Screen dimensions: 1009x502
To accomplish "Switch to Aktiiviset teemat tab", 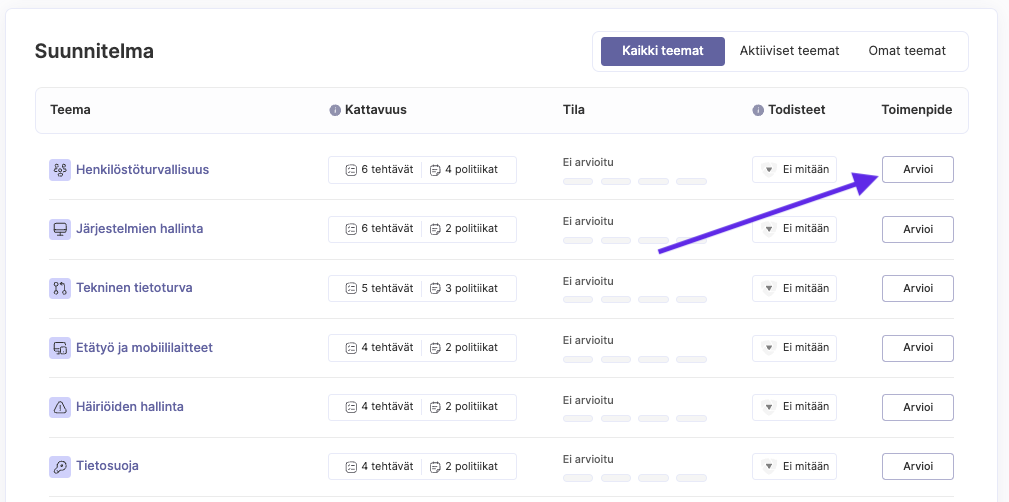I will [790, 51].
